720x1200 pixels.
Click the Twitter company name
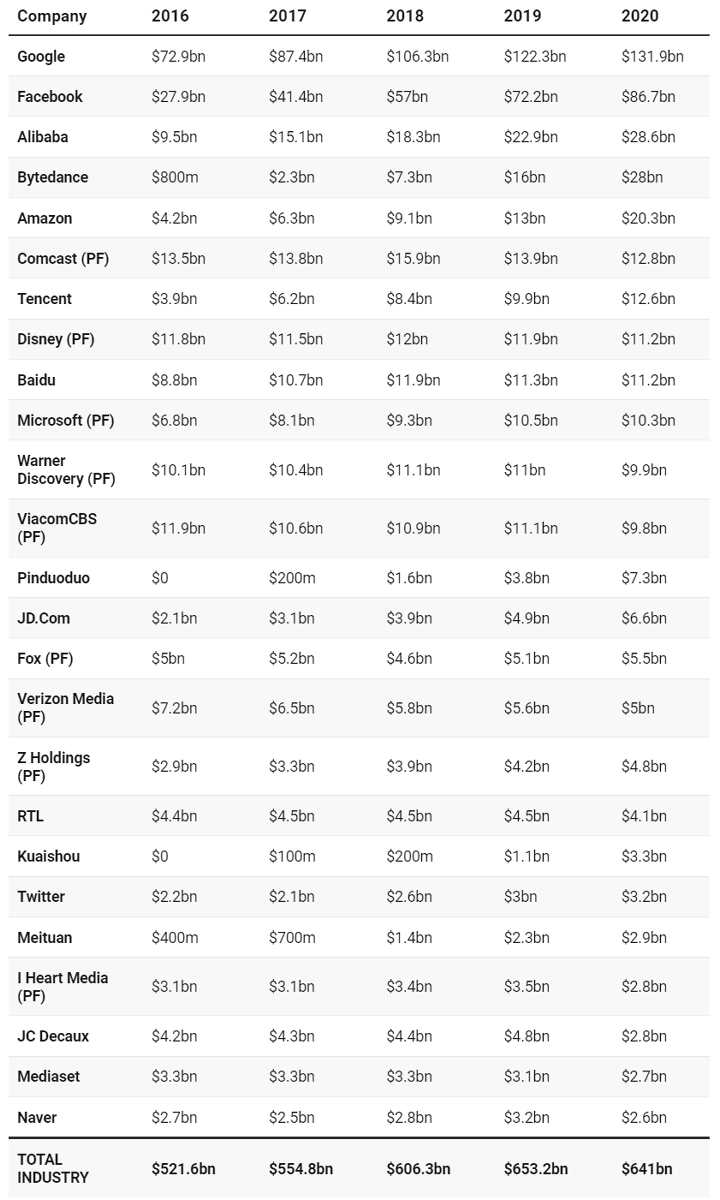click(x=41, y=896)
